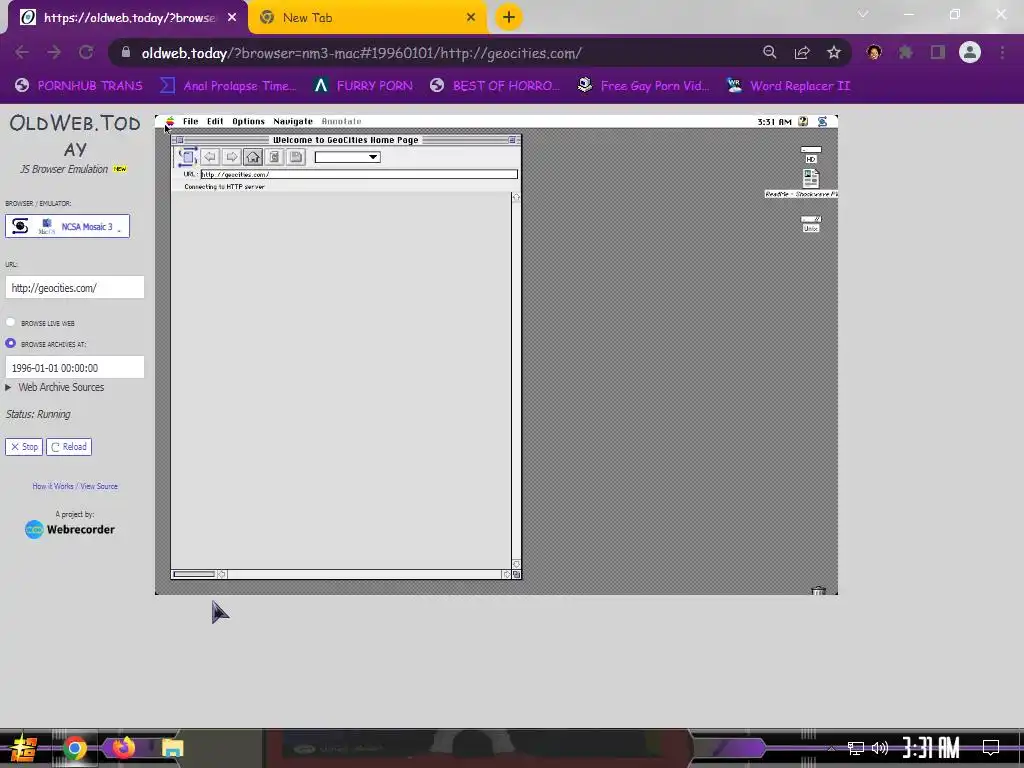Open File Explorer from the taskbar
Viewport: 1024px width, 768px height.
(x=172, y=748)
